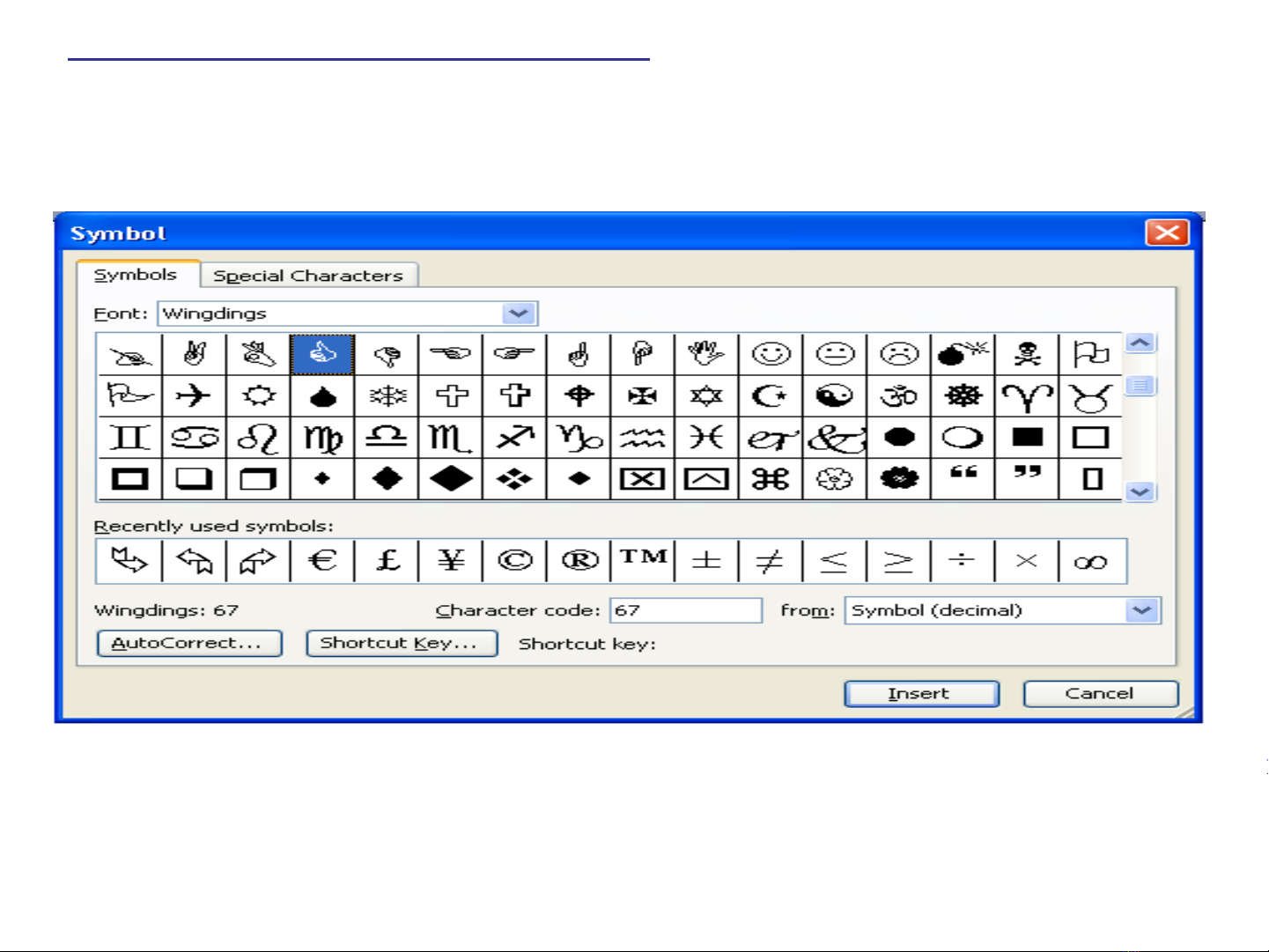
Task: Open the AutoCorrect options button
Action: (x=188, y=643)
